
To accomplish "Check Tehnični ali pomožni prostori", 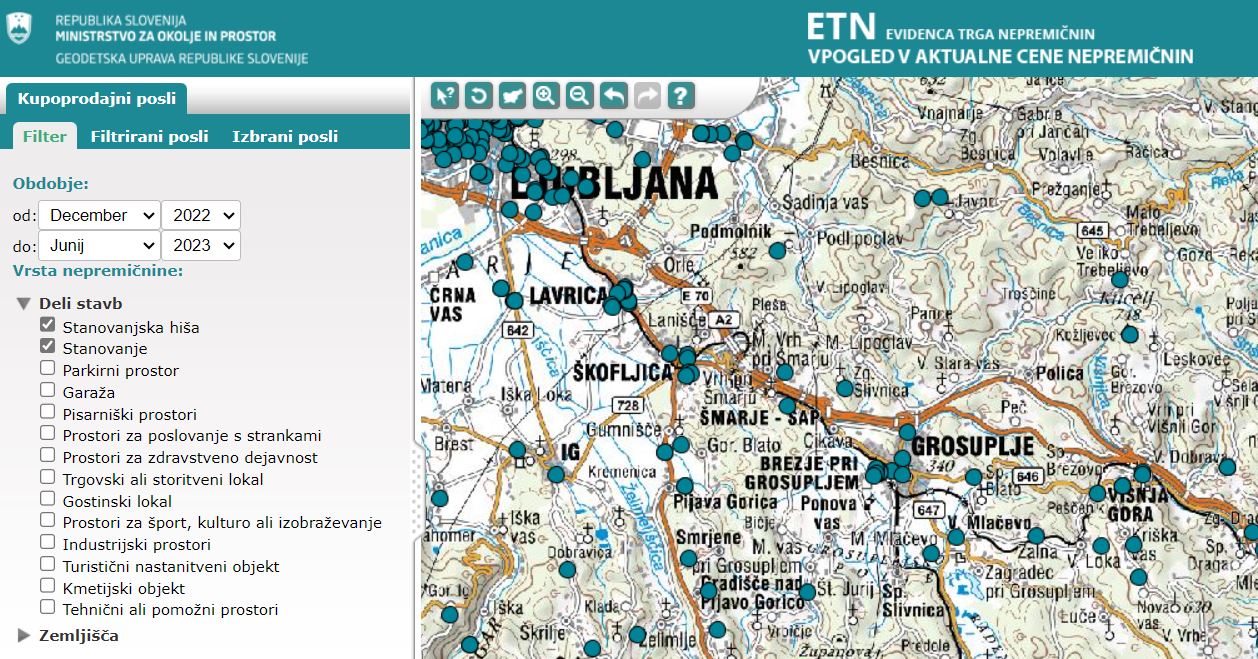I will 48,607.
